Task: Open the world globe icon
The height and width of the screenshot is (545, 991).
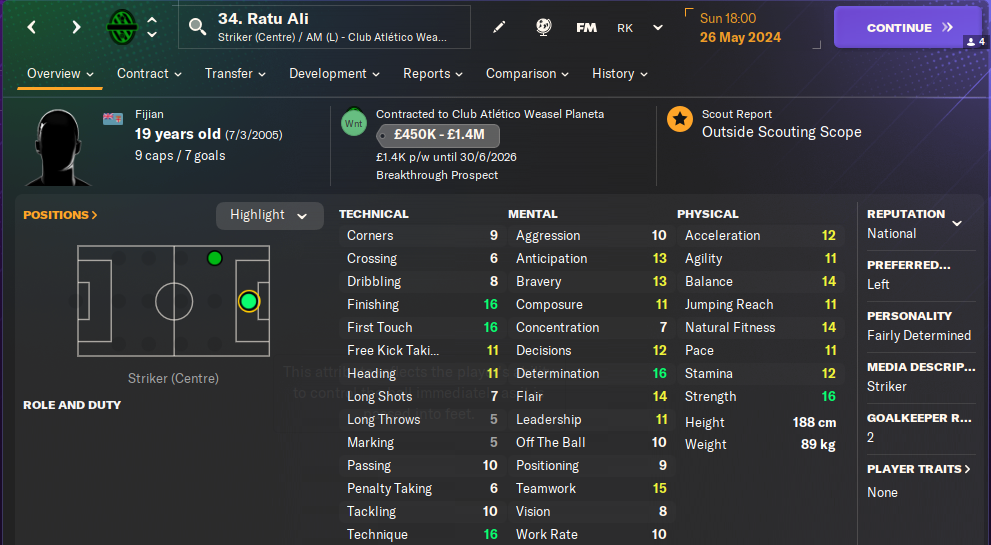Action: 544,27
